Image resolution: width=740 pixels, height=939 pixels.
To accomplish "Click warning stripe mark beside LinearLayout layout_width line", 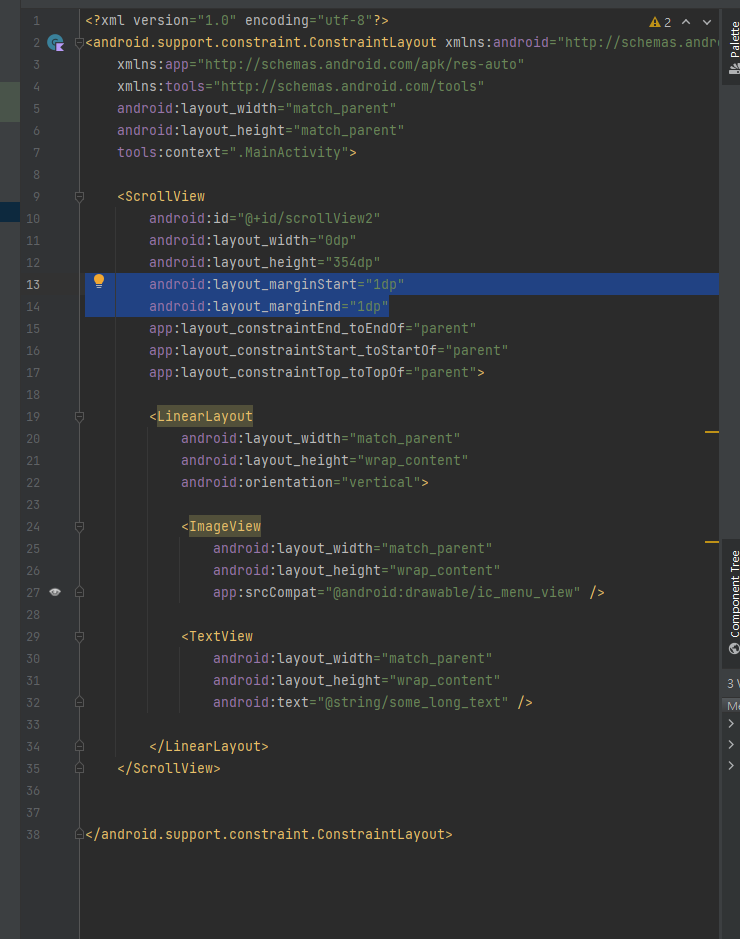I will (x=712, y=432).
